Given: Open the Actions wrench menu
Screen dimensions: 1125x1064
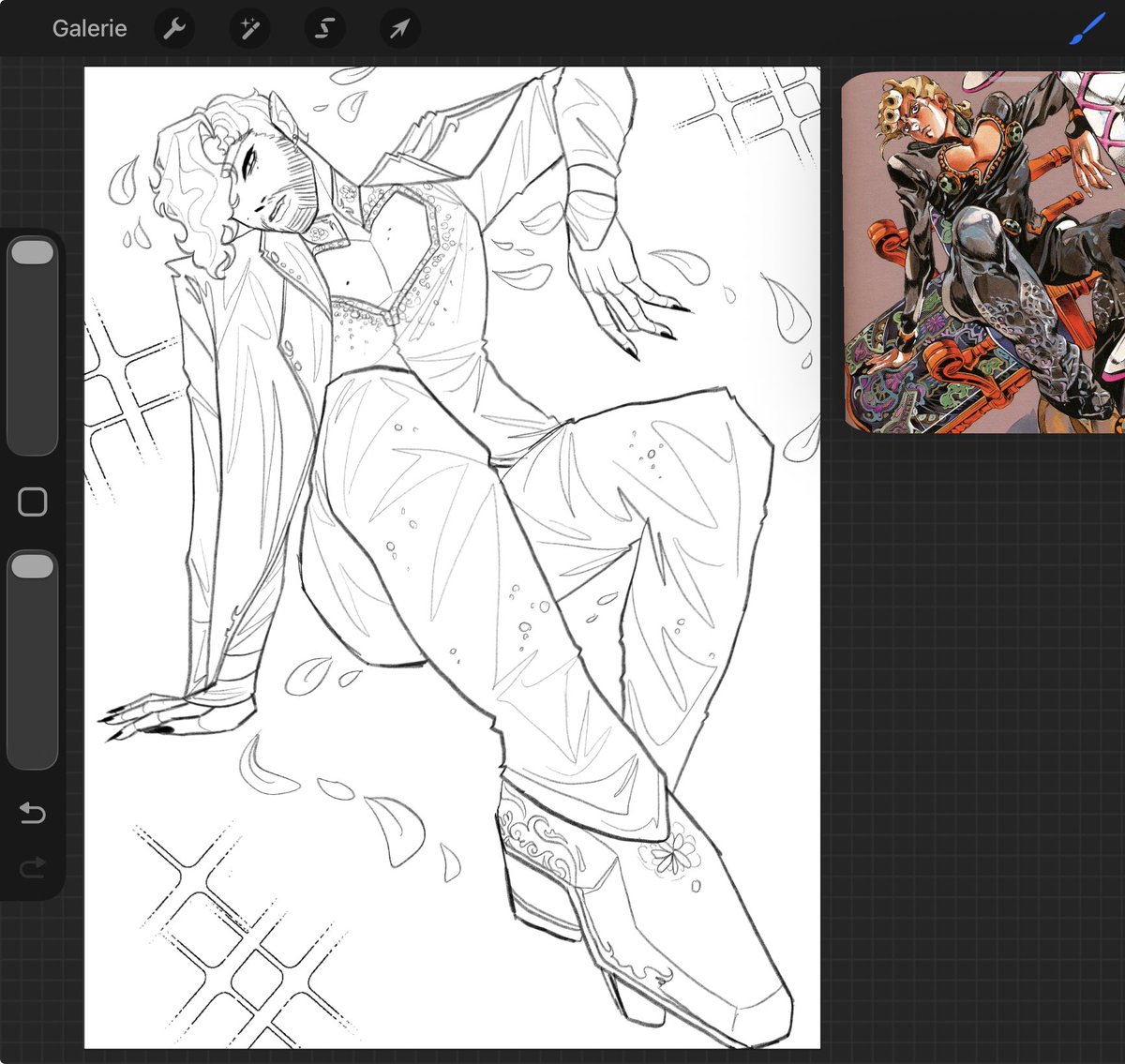Looking at the screenshot, I should click(x=174, y=28).
